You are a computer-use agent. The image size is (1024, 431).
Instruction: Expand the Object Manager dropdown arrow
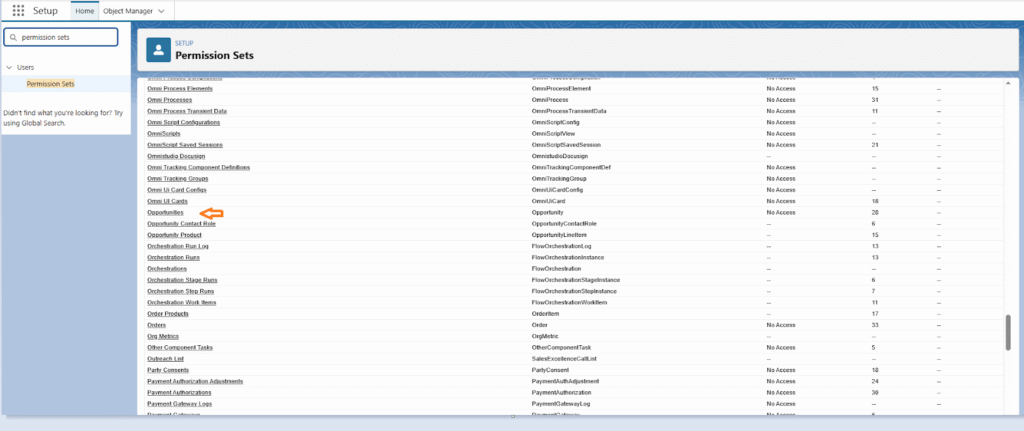pos(161,11)
